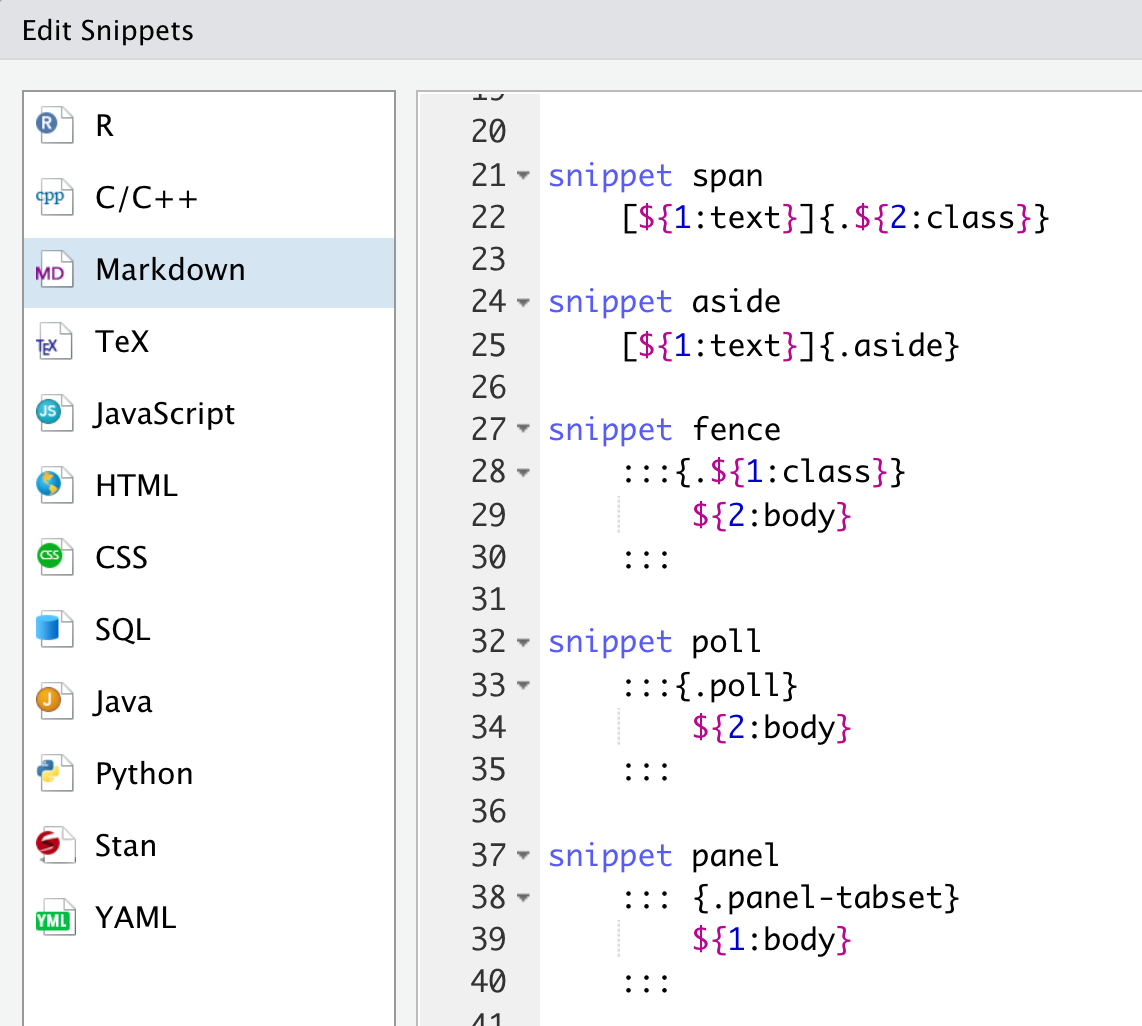
Task: Select R in the snippet language list
Action: tap(209, 125)
